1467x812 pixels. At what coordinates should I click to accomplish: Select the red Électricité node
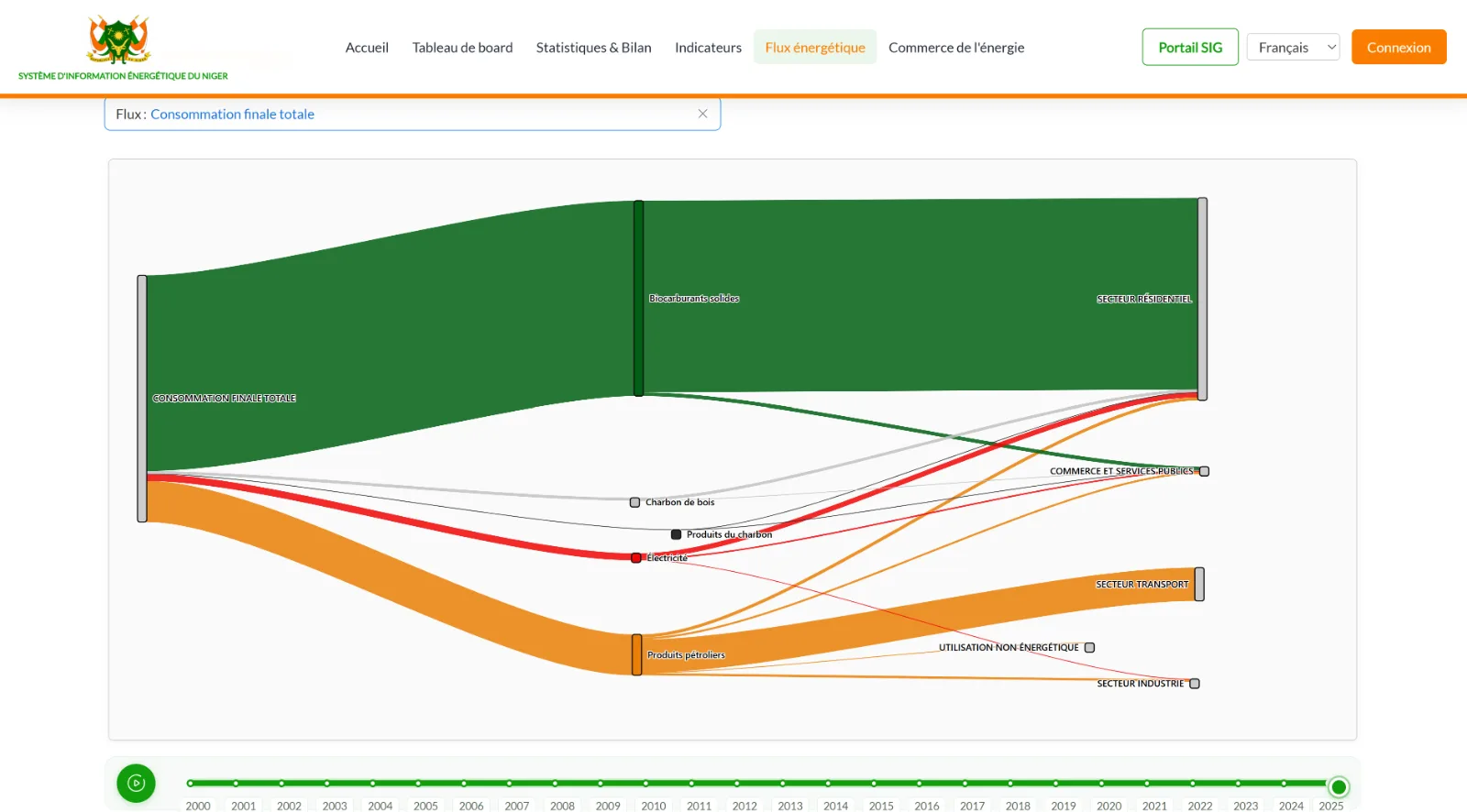point(636,558)
